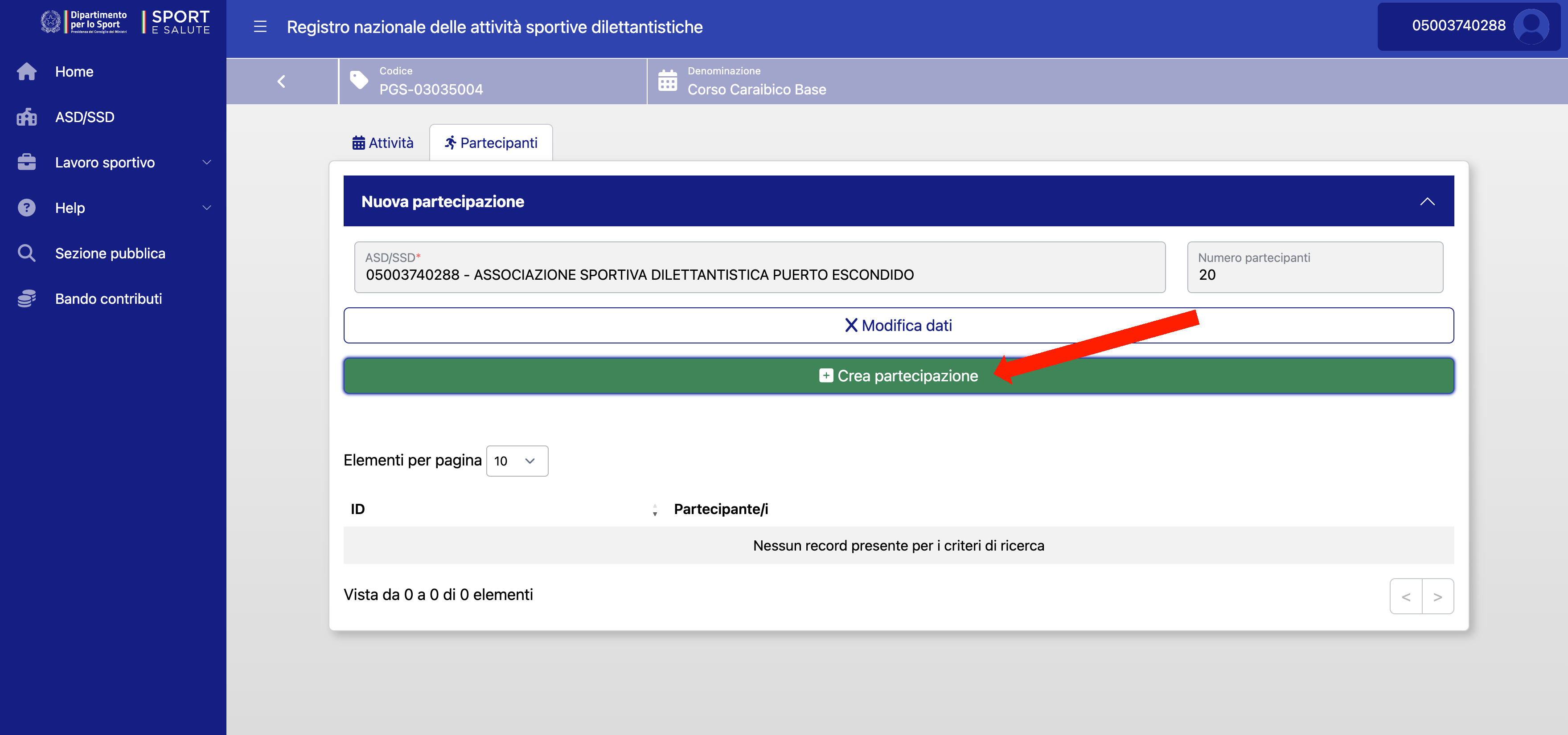
Task: Click the Bando contributi coins icon
Action: click(26, 299)
